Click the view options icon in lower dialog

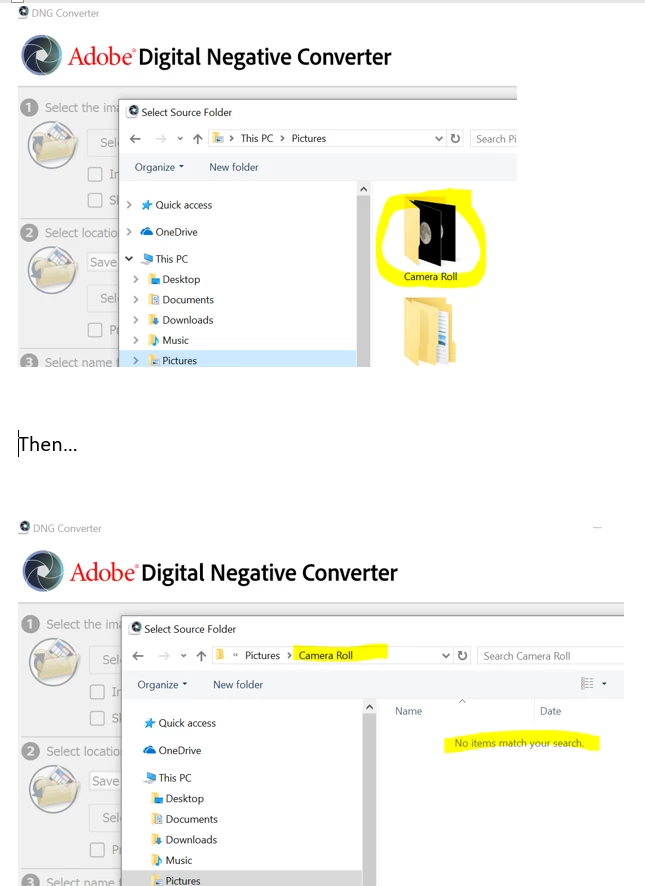pos(587,684)
